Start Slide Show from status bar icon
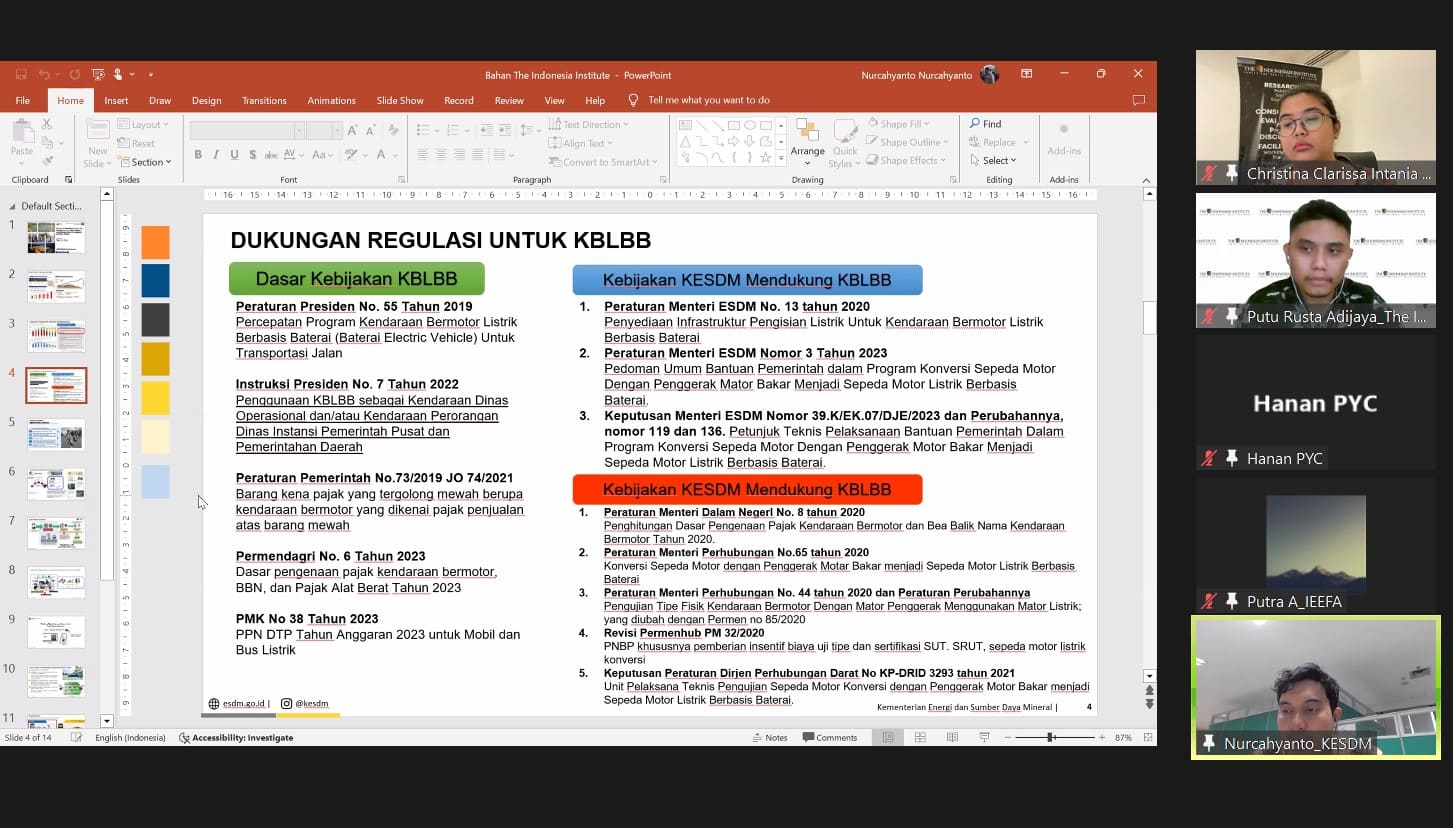 click(984, 738)
